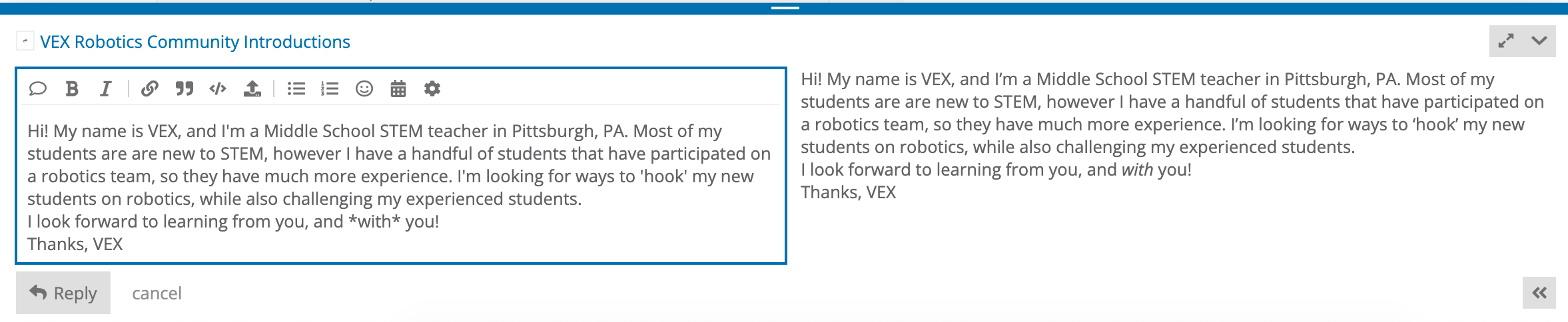Image resolution: width=1568 pixels, height=322 pixels.
Task: Open the composer options gear menu
Action: pos(432,88)
